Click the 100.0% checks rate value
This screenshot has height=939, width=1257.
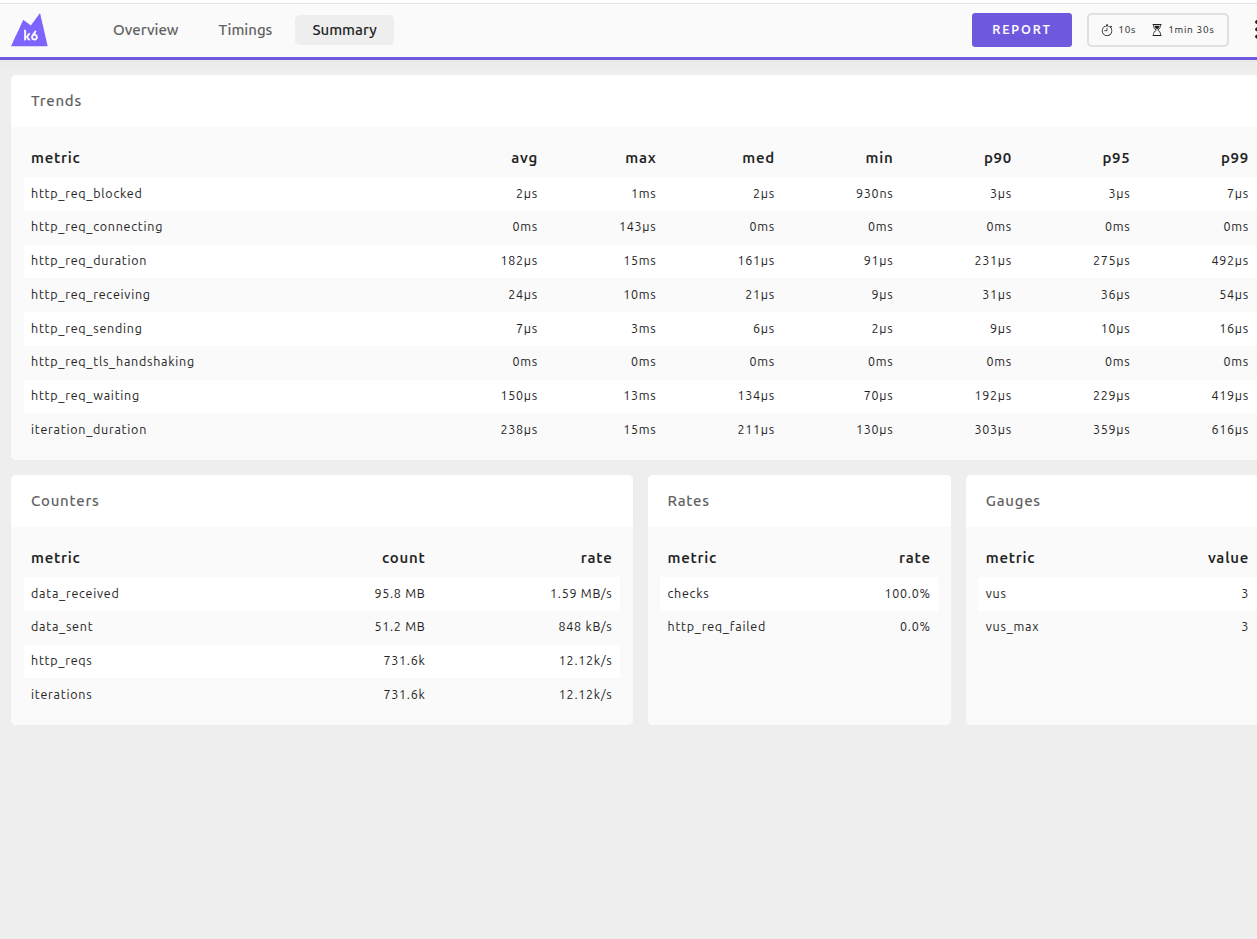coord(907,594)
